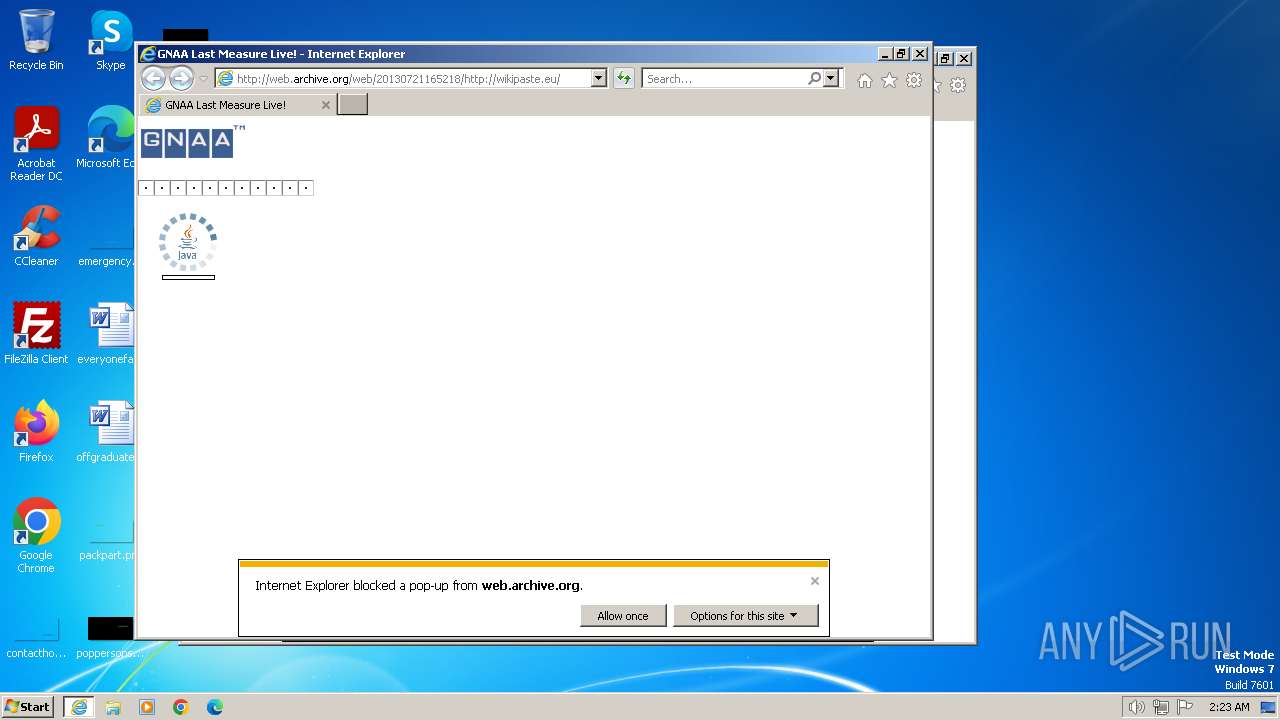The image size is (1280, 720).
Task: Click the Java loading applet icon
Action: click(x=188, y=242)
